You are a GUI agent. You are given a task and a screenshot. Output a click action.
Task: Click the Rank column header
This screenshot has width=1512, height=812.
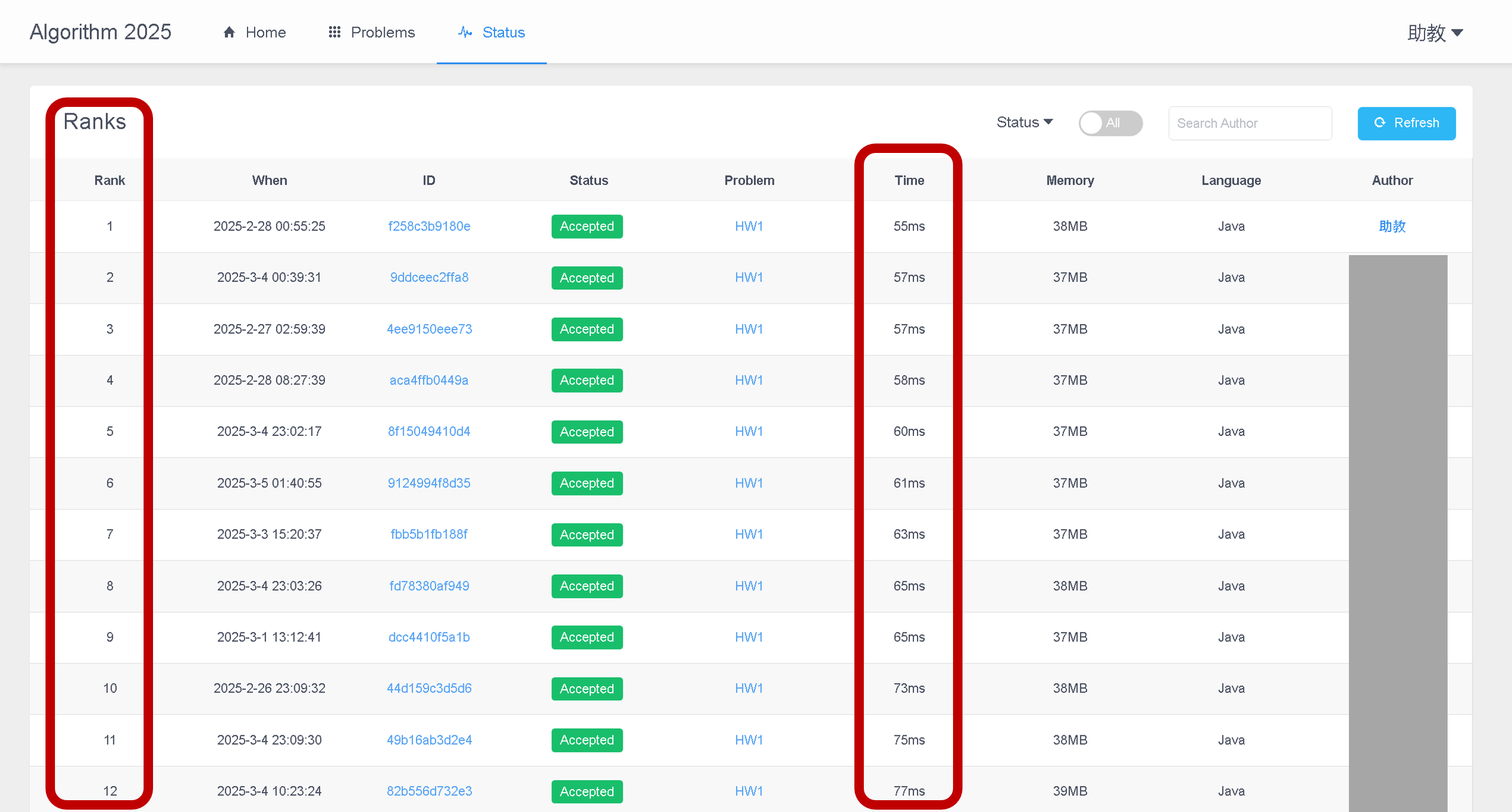[109, 180]
